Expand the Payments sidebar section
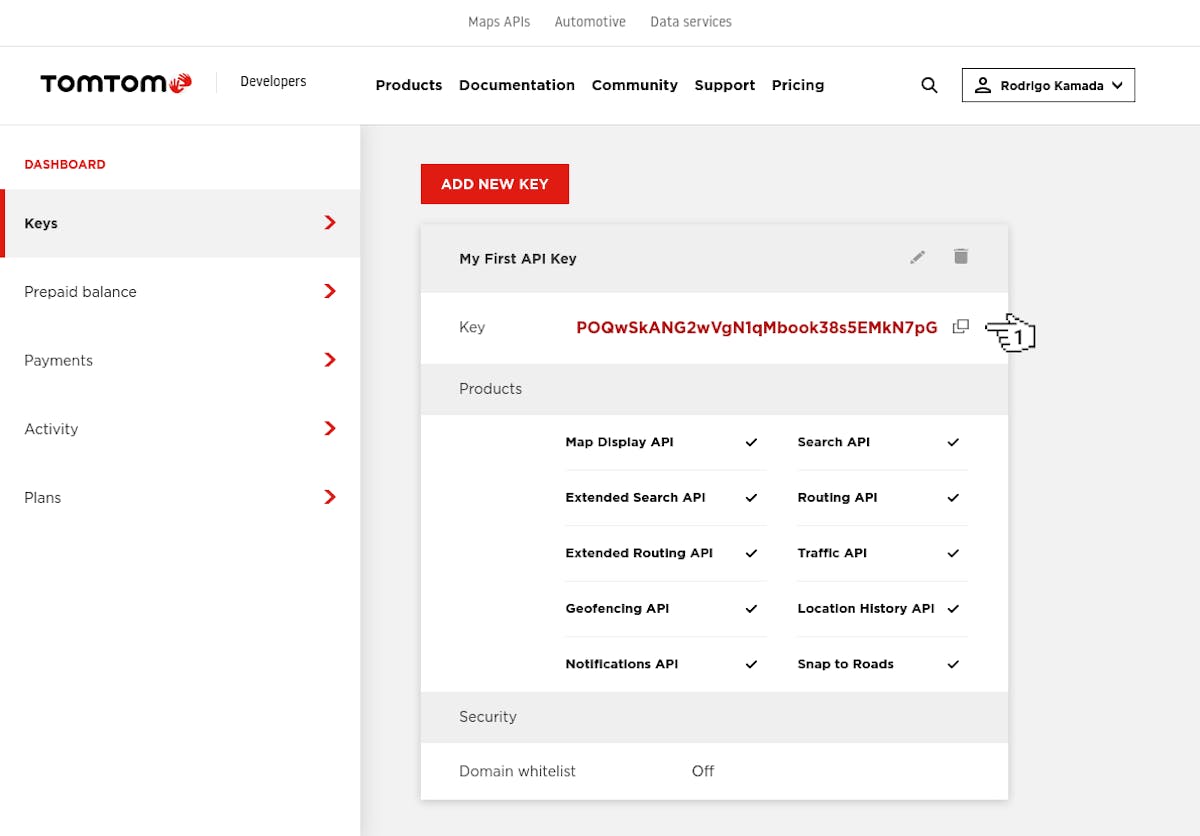Image resolution: width=1200 pixels, height=836 pixels. click(180, 360)
